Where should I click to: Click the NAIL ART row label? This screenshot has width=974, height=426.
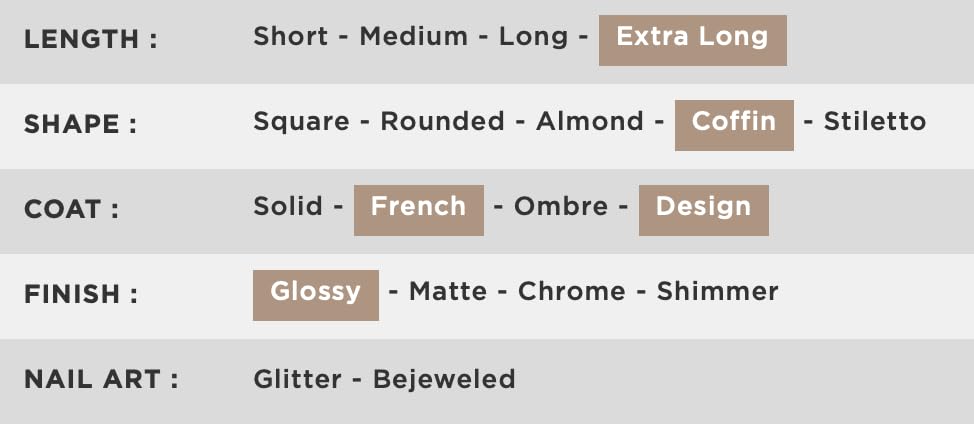coord(101,379)
